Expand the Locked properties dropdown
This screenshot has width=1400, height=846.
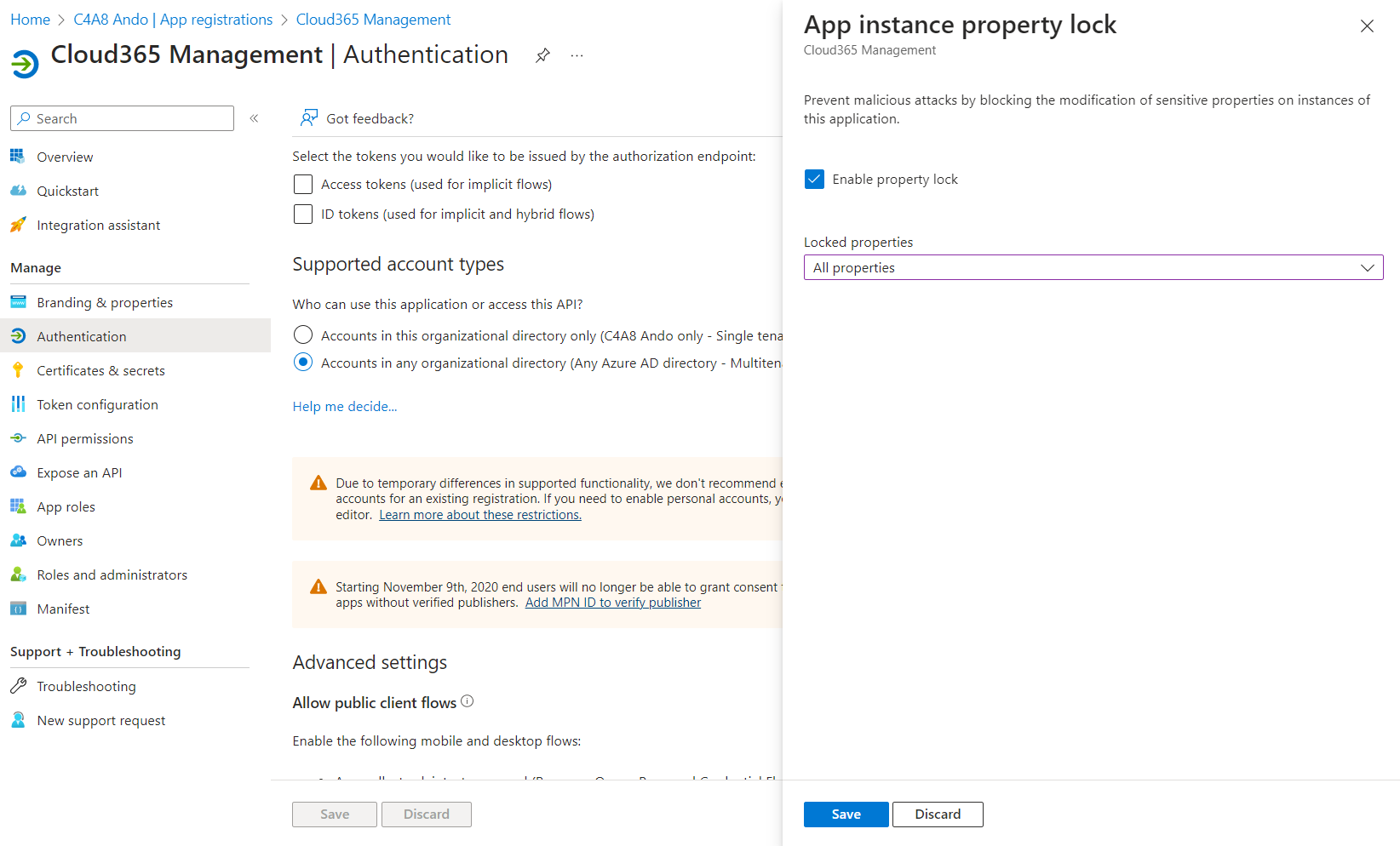tap(1093, 267)
